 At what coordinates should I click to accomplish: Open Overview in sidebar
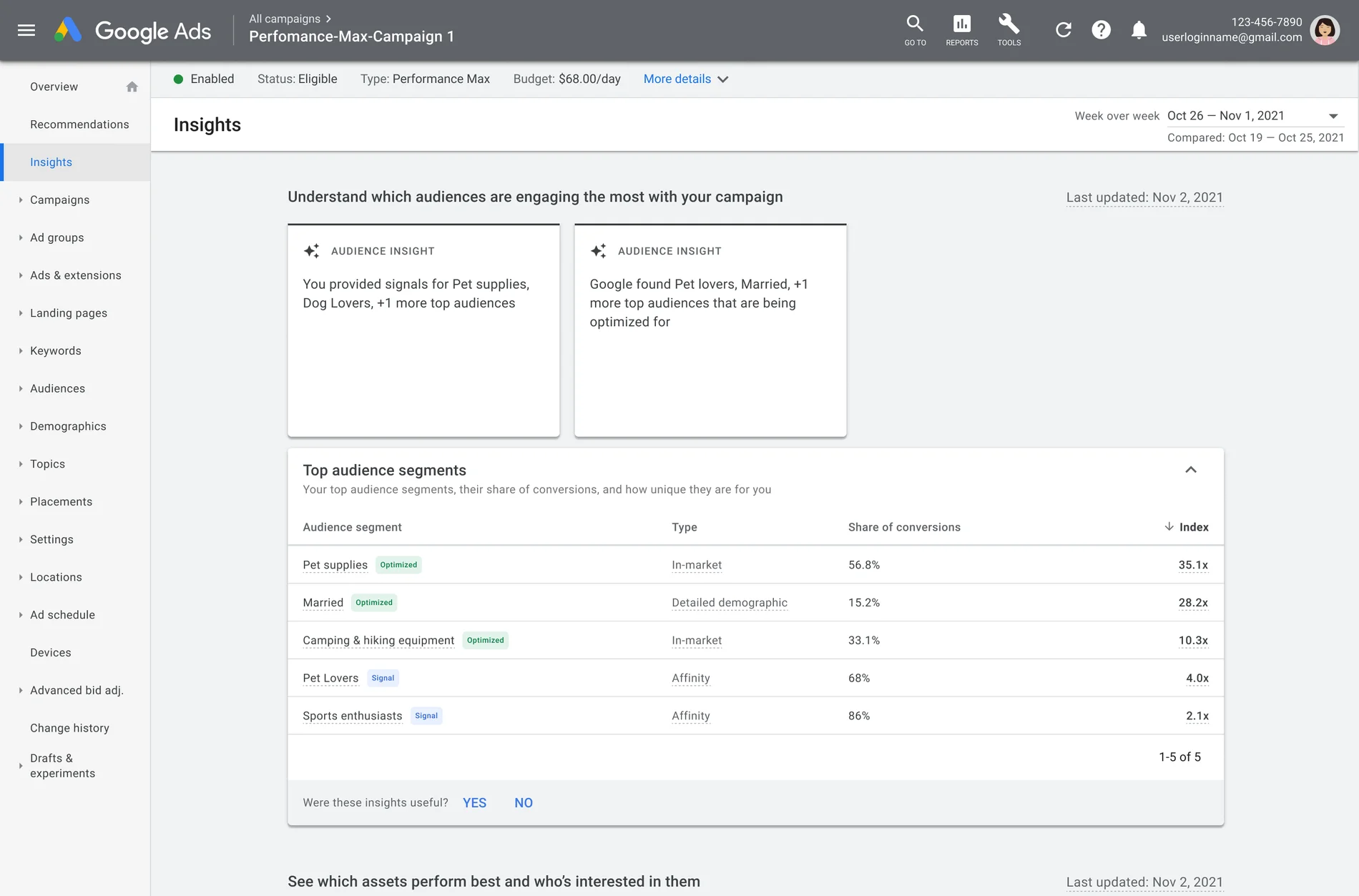(54, 87)
